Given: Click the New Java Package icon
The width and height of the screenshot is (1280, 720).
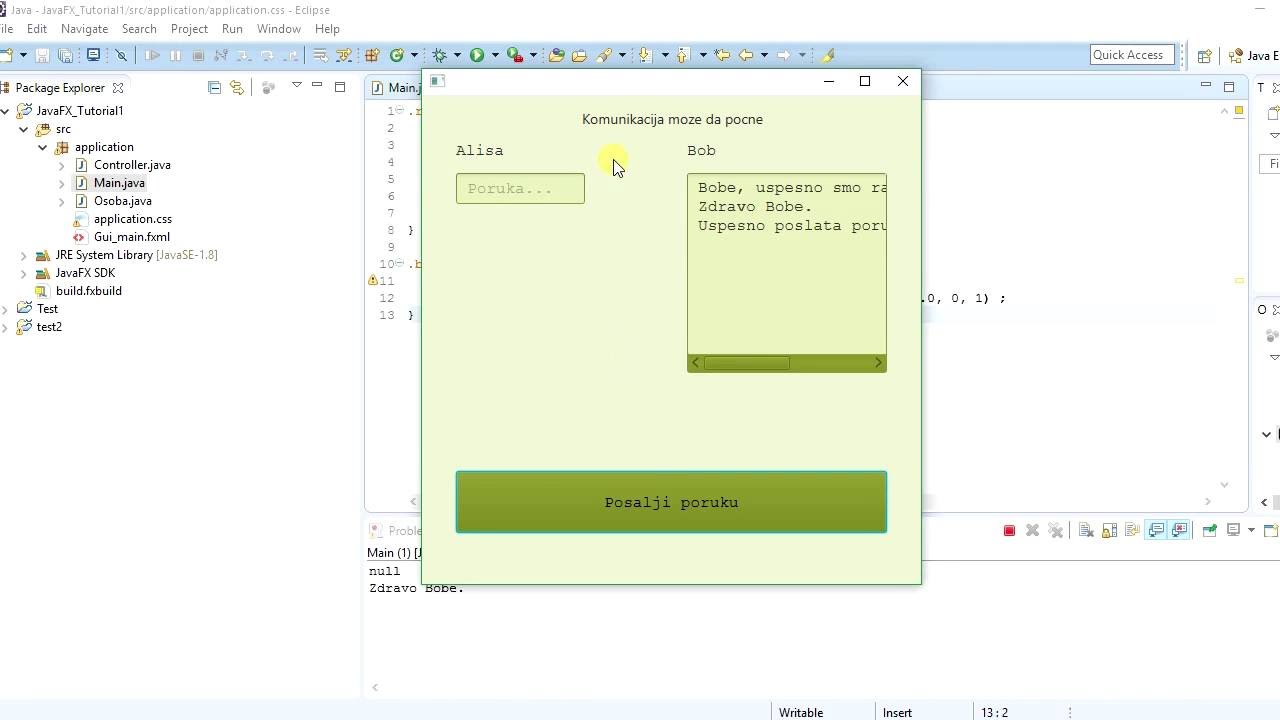Looking at the screenshot, I should pos(372,55).
